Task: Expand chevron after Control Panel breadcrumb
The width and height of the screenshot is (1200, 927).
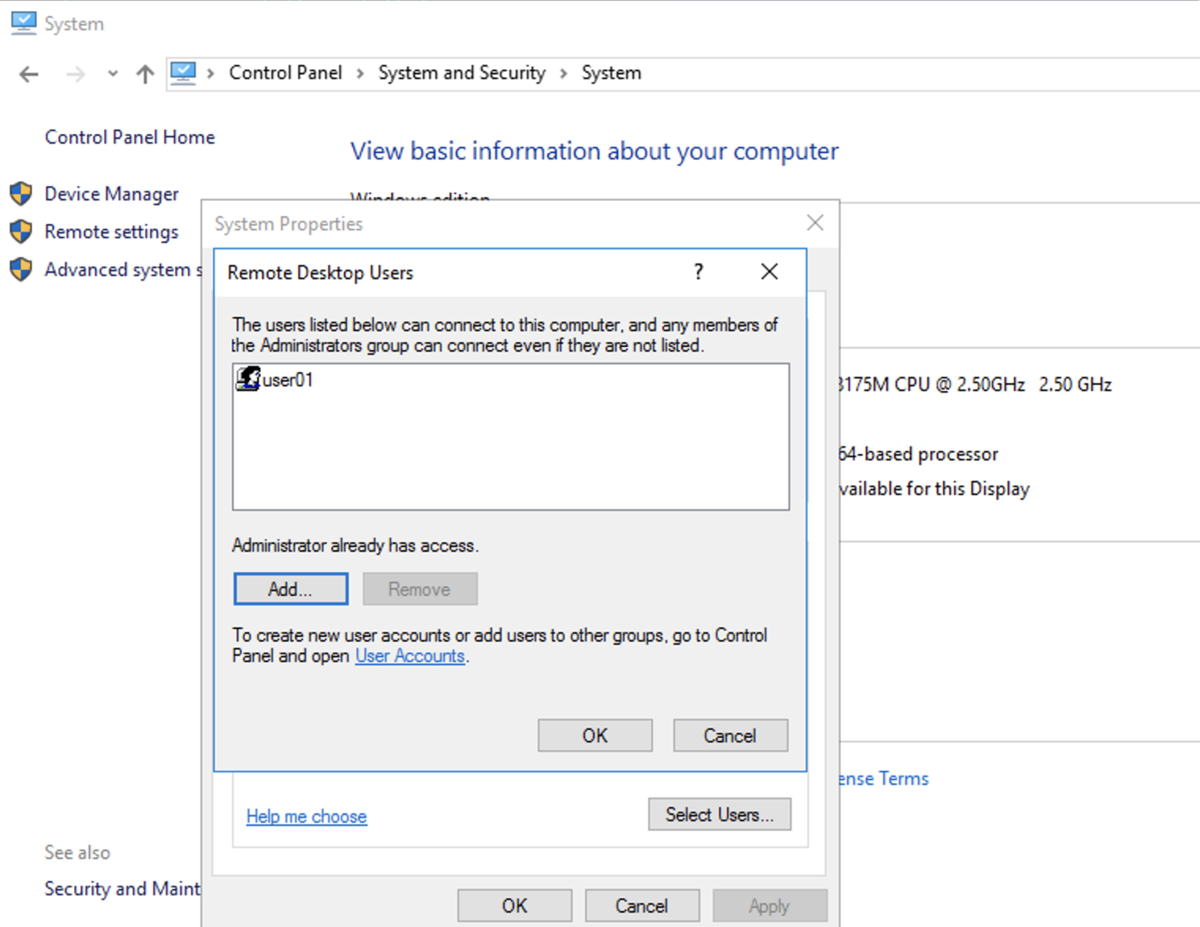Action: (360, 73)
